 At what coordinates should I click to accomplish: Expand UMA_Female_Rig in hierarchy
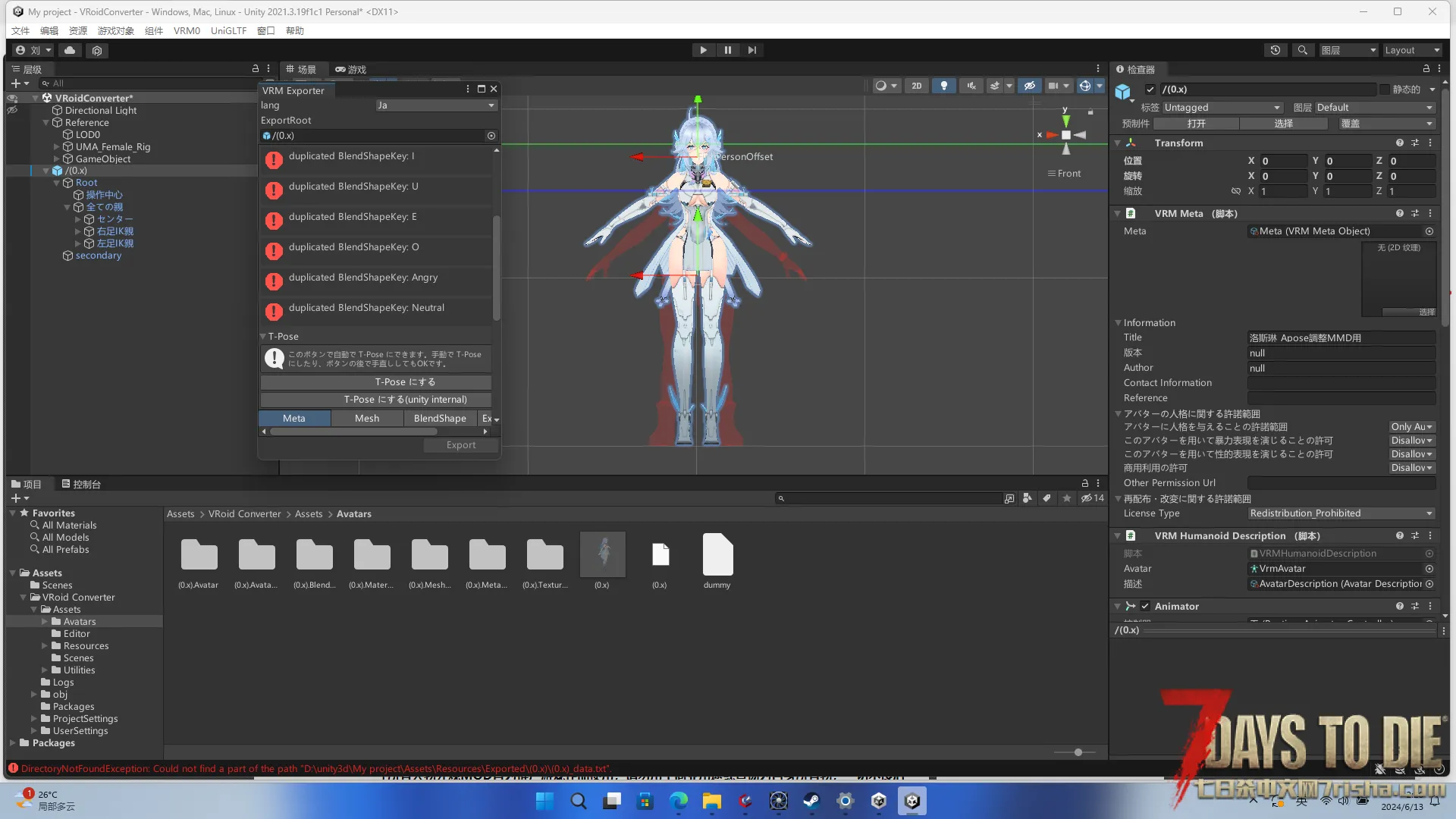pyautogui.click(x=57, y=147)
